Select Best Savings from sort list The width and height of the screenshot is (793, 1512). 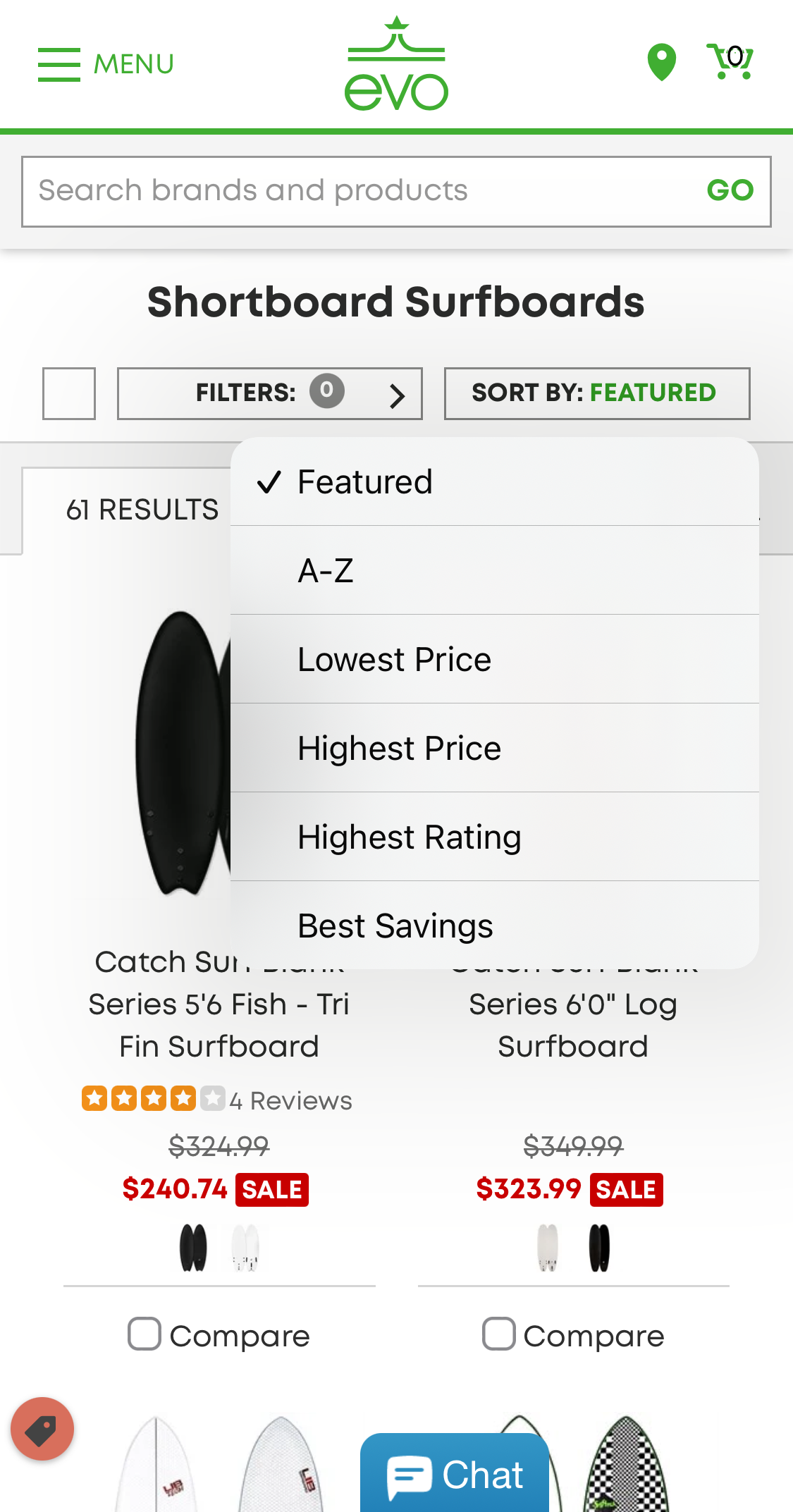coord(395,926)
